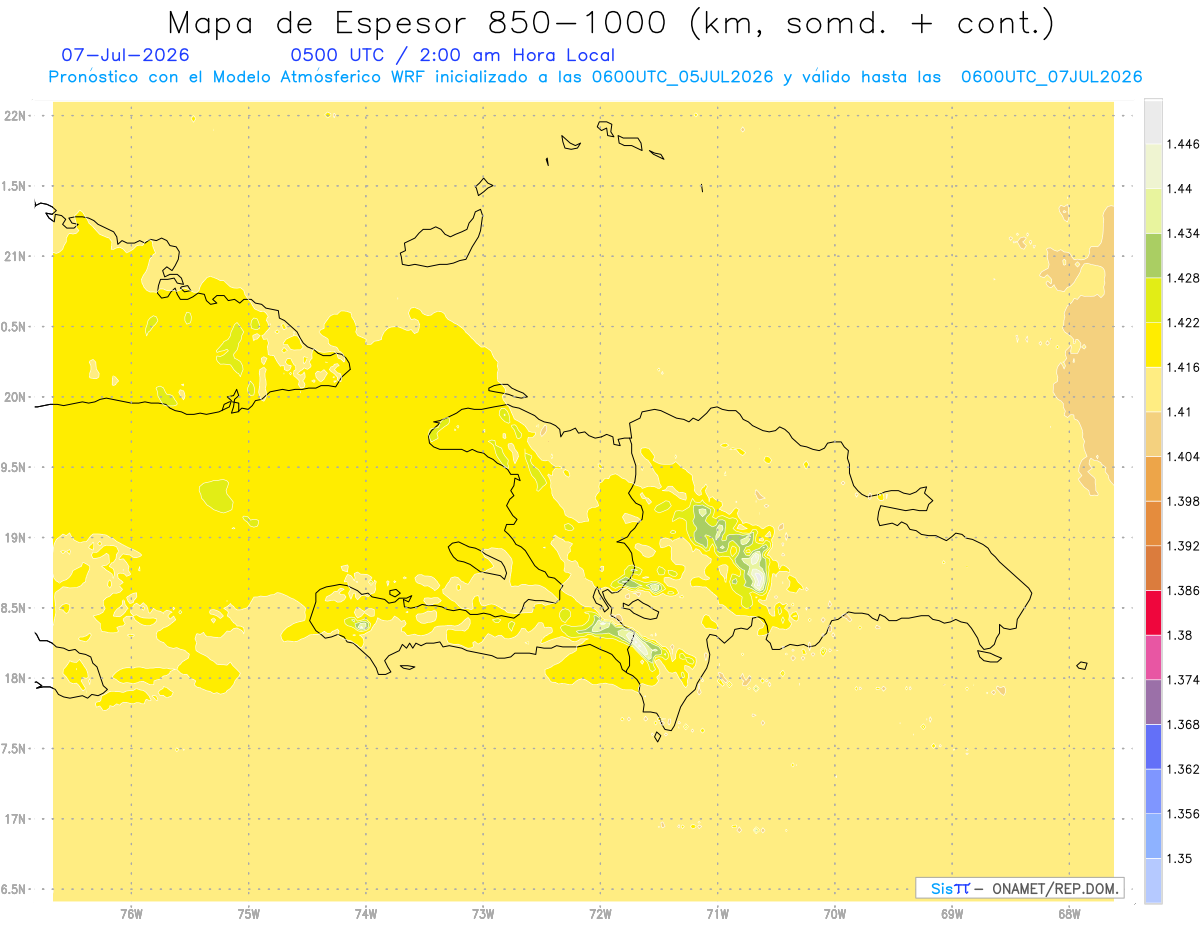Image resolution: width=1200 pixels, height=927 pixels.
Task: Click the '70W' longitude label
Action: tap(835, 914)
